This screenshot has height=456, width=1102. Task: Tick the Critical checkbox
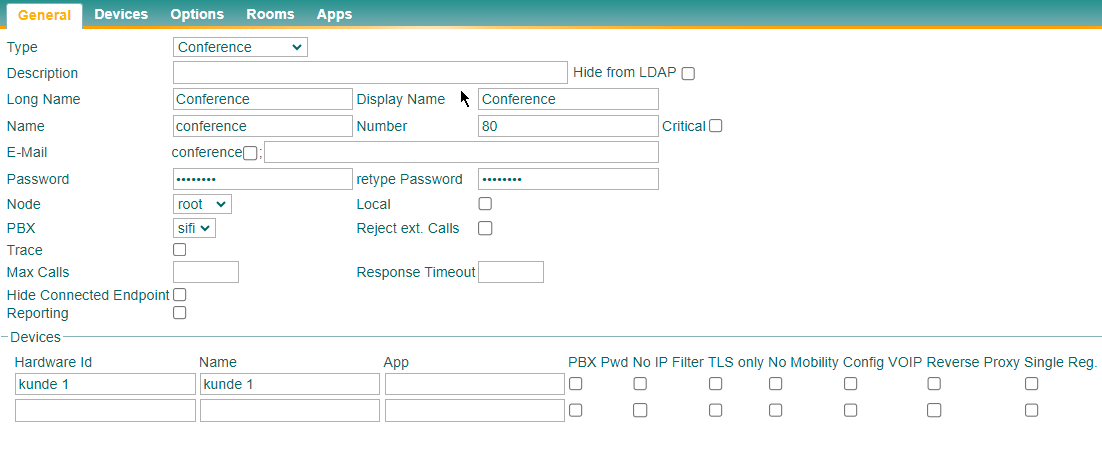click(x=715, y=126)
